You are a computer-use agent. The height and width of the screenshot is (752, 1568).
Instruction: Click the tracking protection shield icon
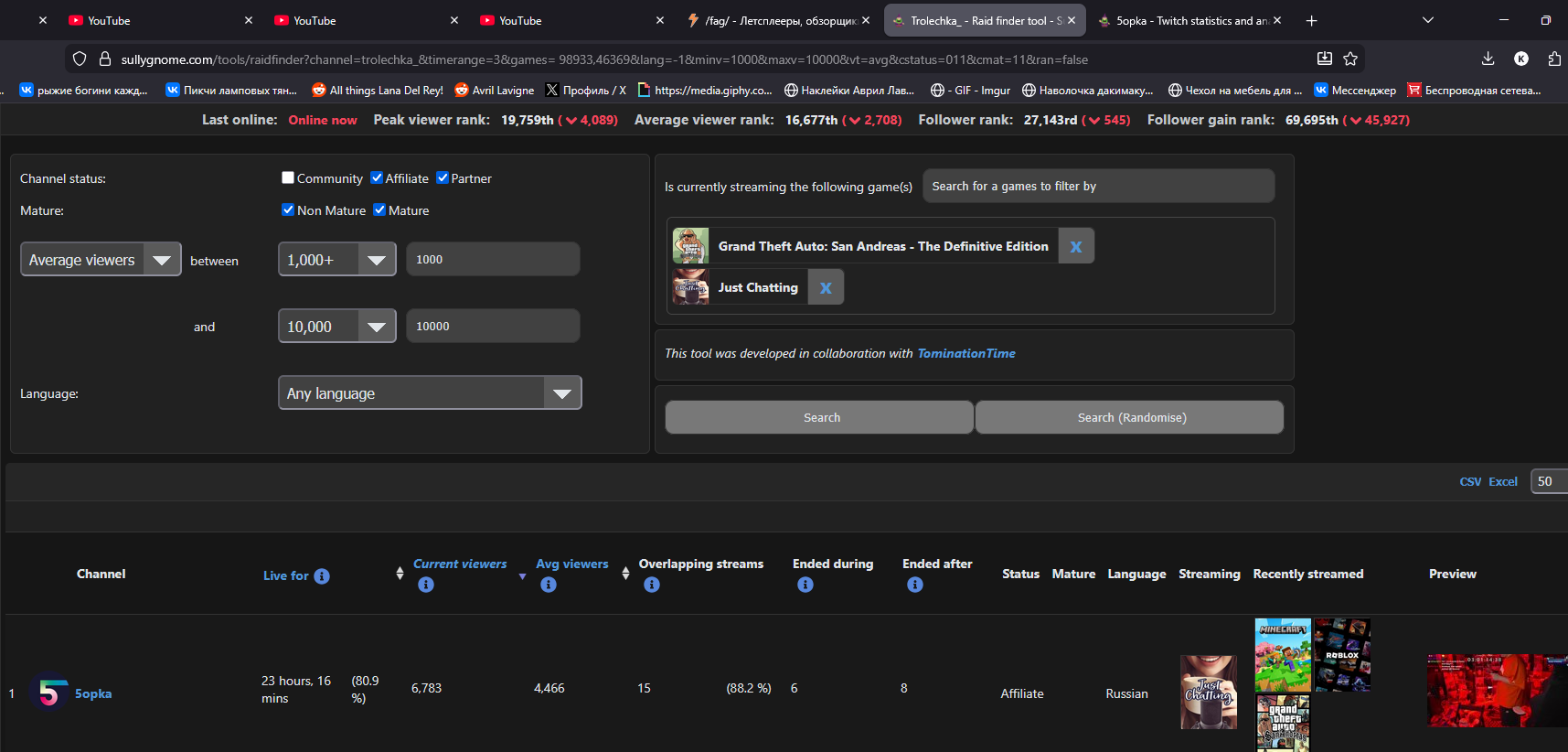point(80,59)
